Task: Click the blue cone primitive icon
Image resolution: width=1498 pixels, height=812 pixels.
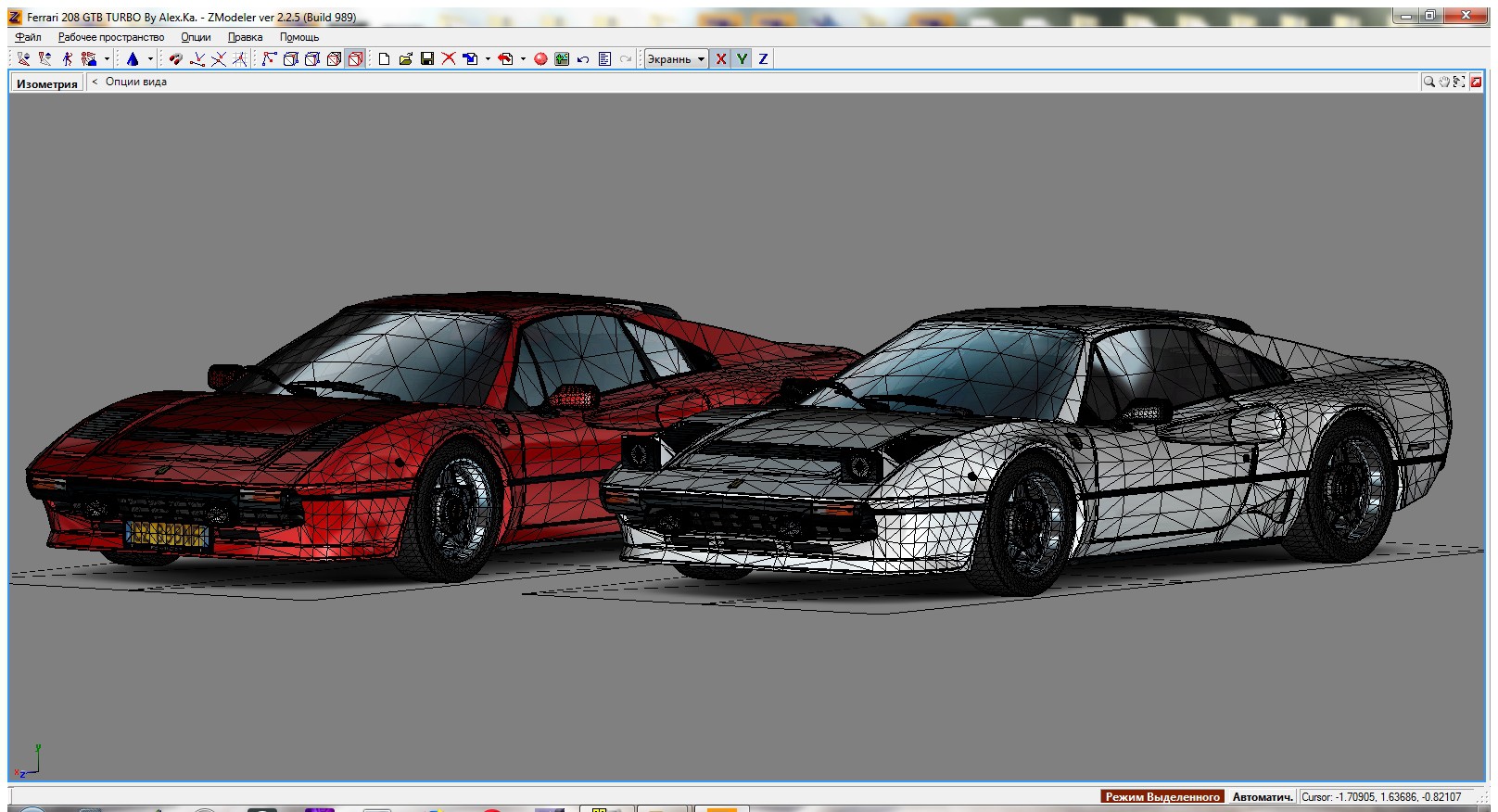Action: click(133, 59)
